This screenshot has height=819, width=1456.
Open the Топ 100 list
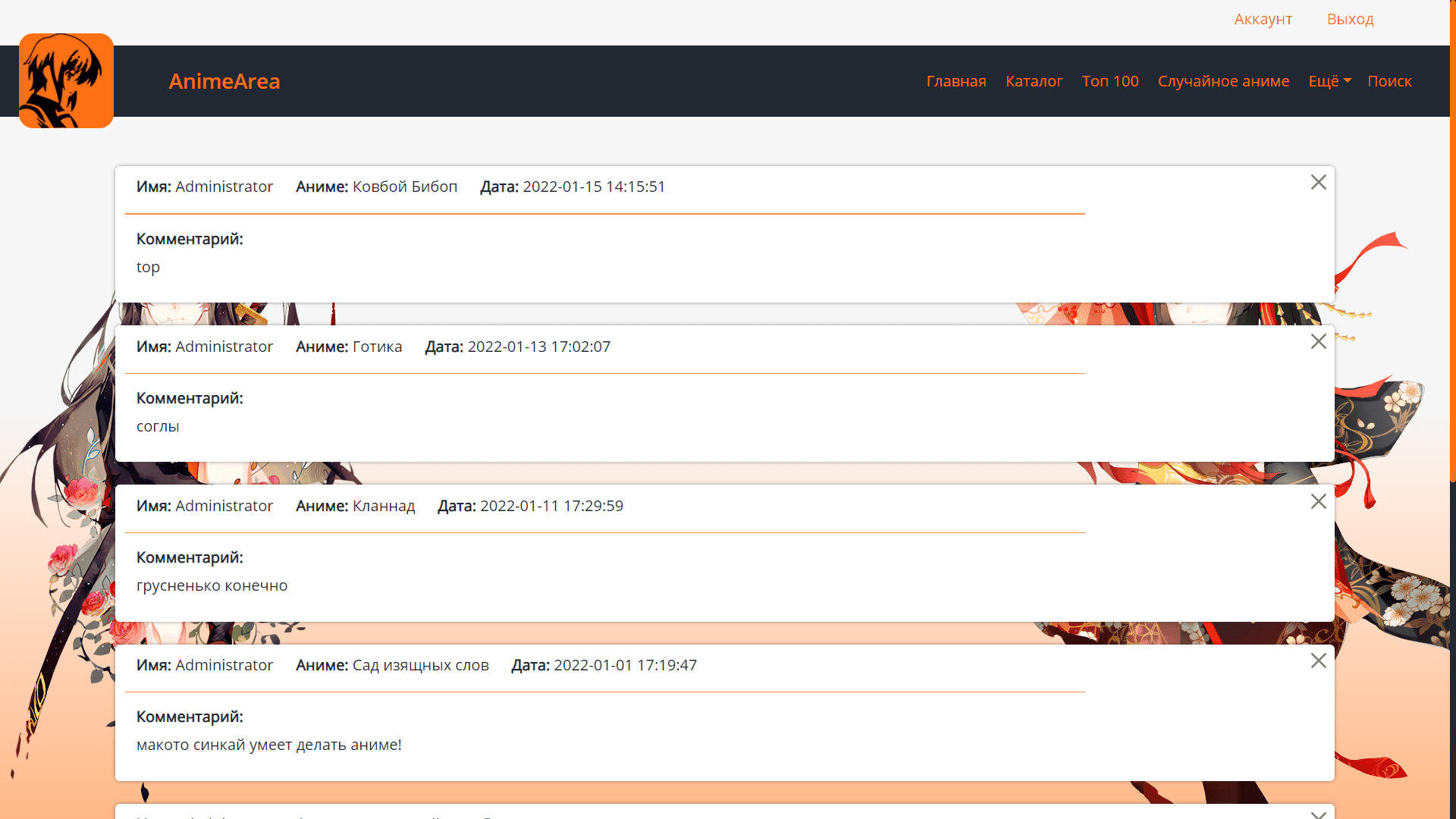[x=1109, y=81]
